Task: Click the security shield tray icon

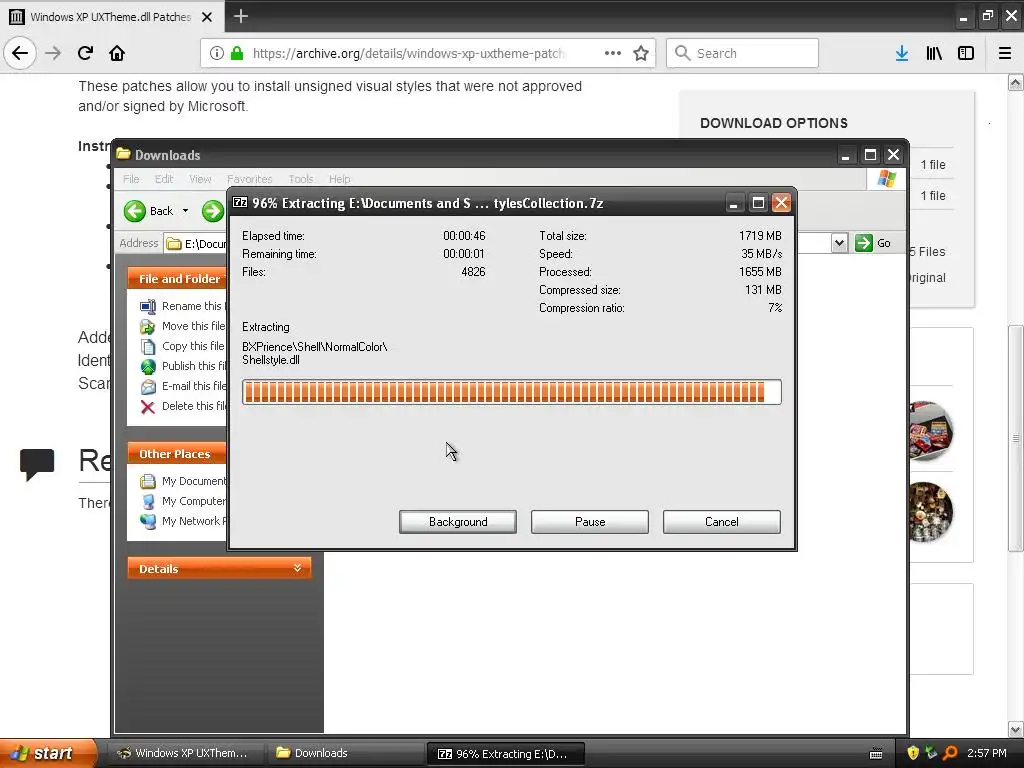Action: 913,753
